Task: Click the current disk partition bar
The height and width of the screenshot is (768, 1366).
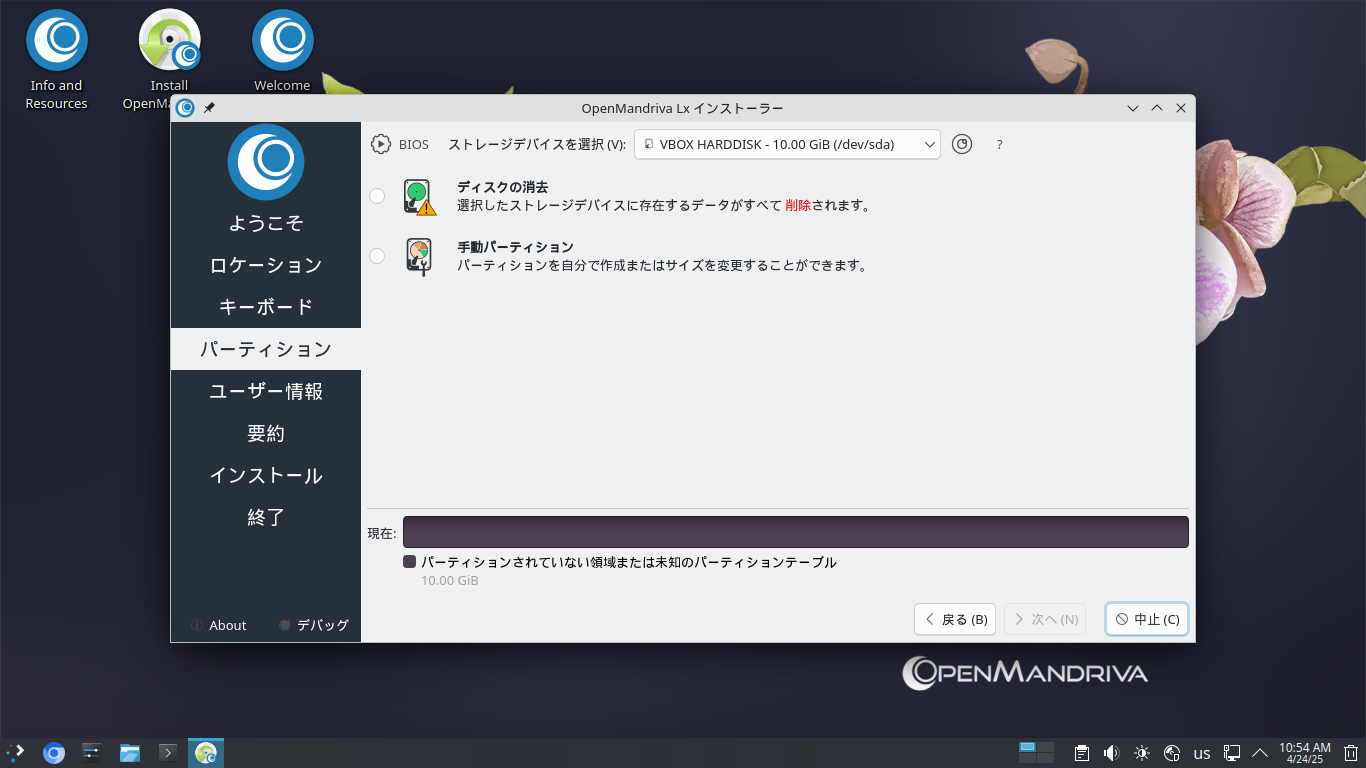Action: [x=796, y=532]
